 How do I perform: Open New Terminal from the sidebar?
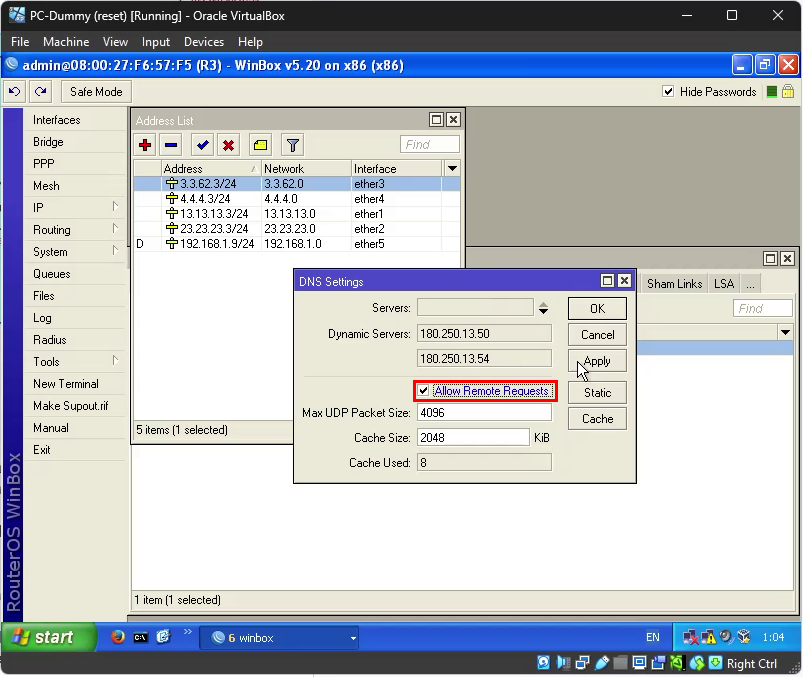[x=66, y=384]
